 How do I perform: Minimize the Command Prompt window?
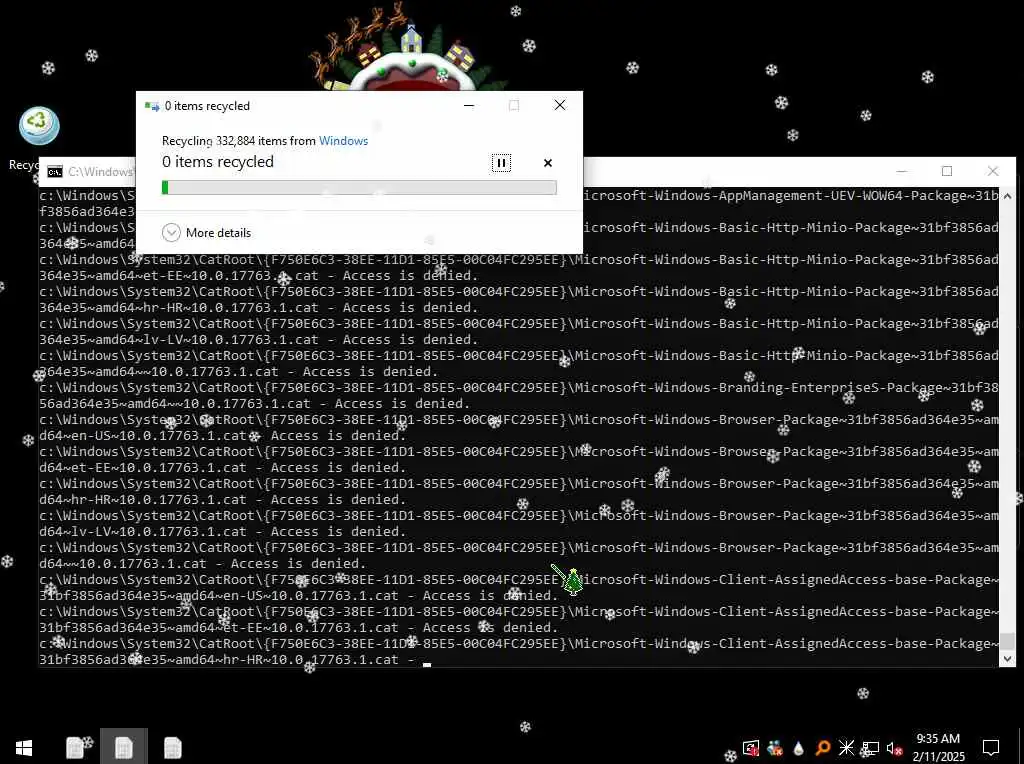902,171
